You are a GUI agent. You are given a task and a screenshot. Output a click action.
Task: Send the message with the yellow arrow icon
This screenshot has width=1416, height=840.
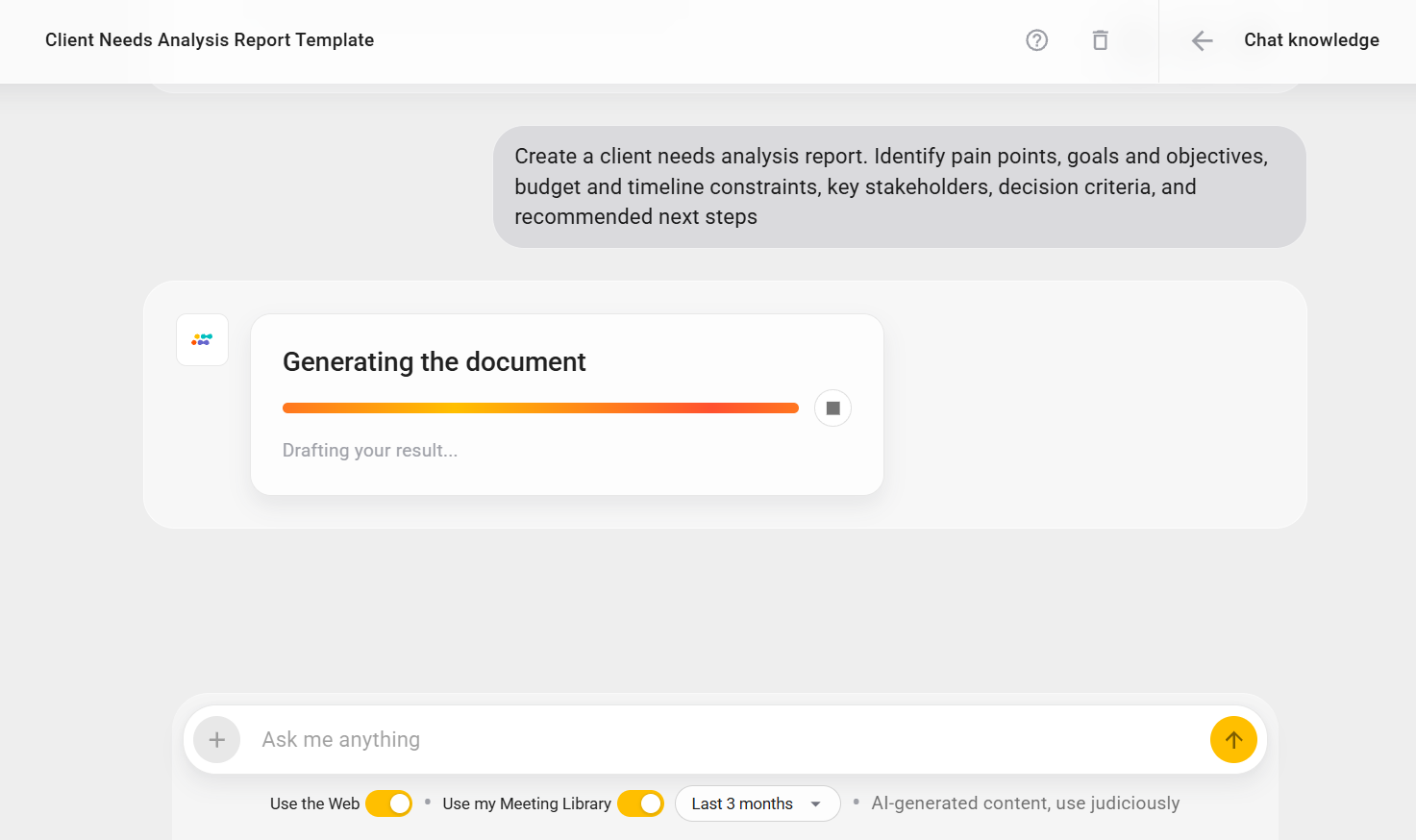pos(1233,739)
